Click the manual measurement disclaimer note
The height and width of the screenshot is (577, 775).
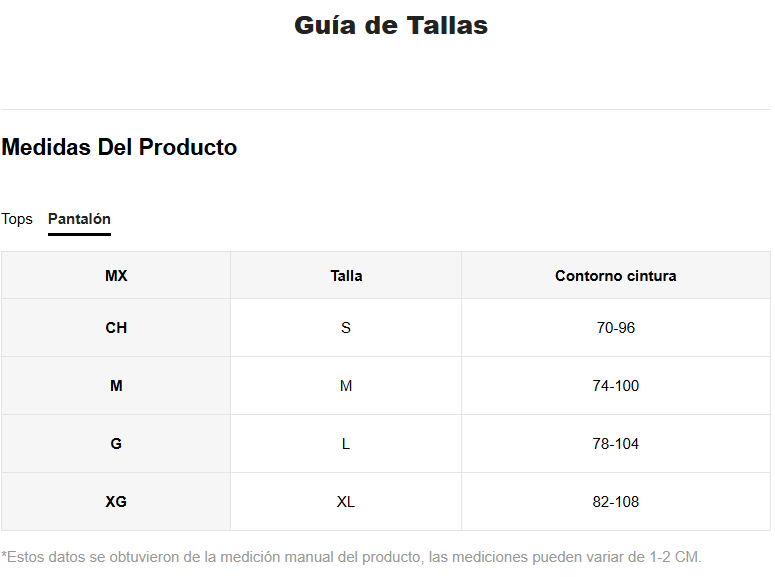[351, 557]
